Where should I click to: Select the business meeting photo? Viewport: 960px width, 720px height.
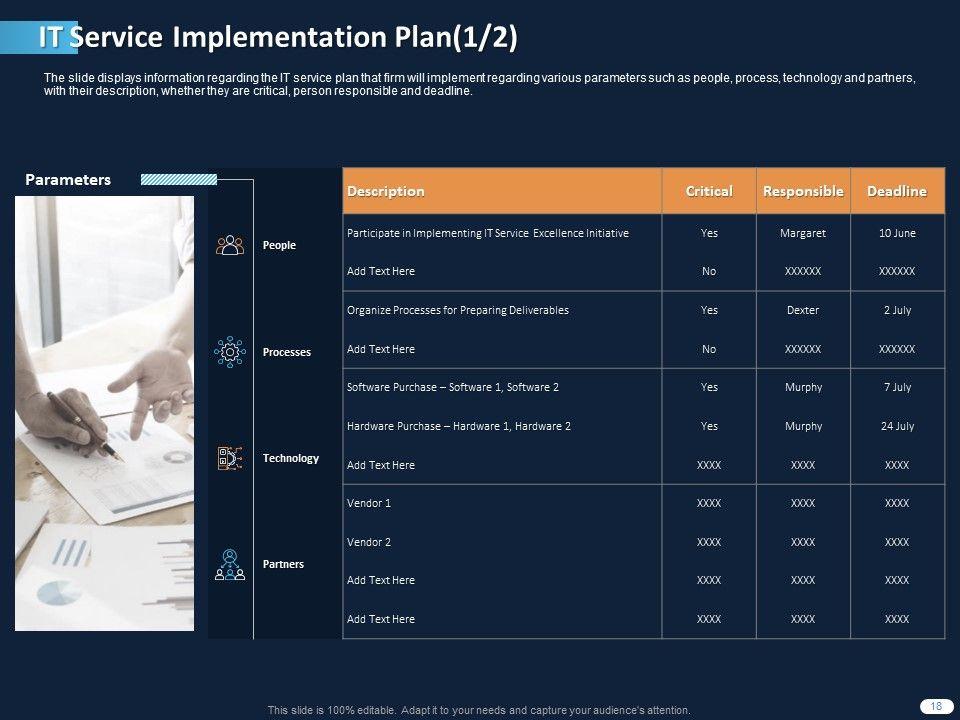(x=104, y=413)
